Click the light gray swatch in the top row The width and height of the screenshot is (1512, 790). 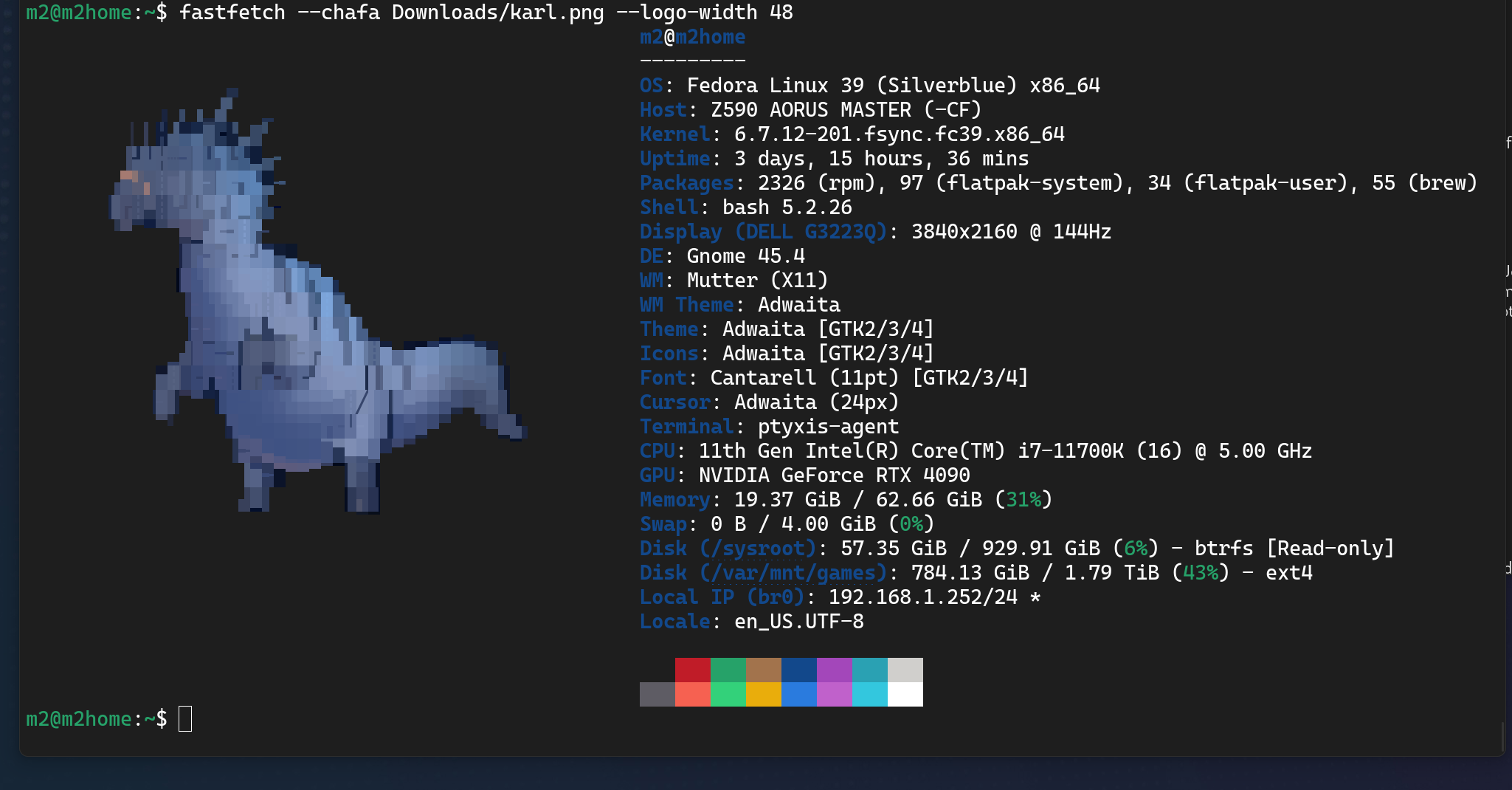(905, 670)
